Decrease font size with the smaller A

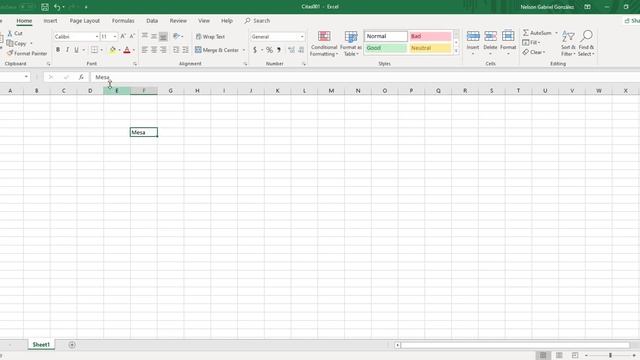click(x=132, y=36)
